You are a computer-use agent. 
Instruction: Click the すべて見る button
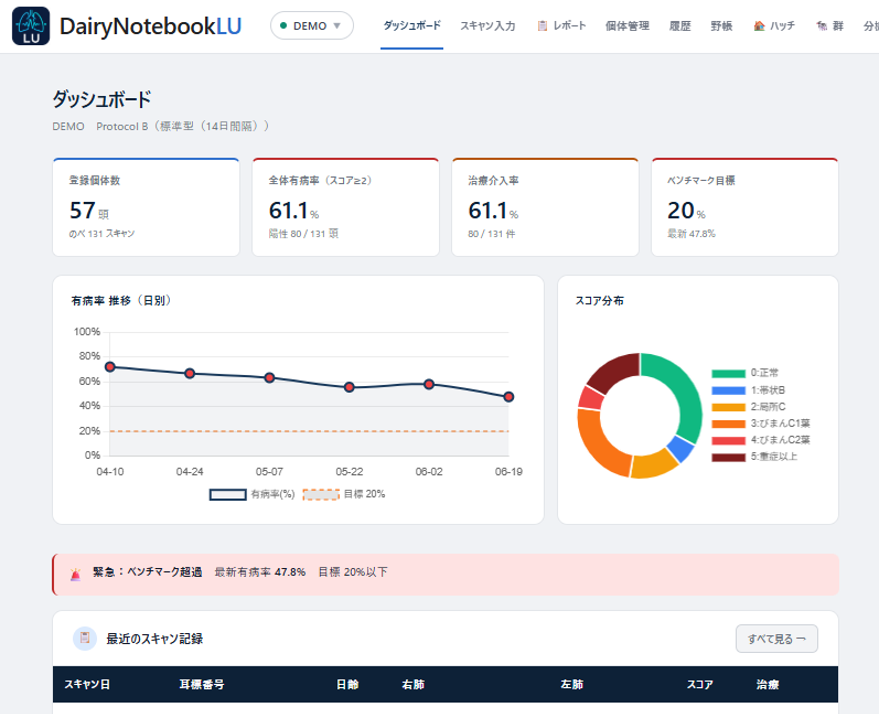tap(776, 639)
